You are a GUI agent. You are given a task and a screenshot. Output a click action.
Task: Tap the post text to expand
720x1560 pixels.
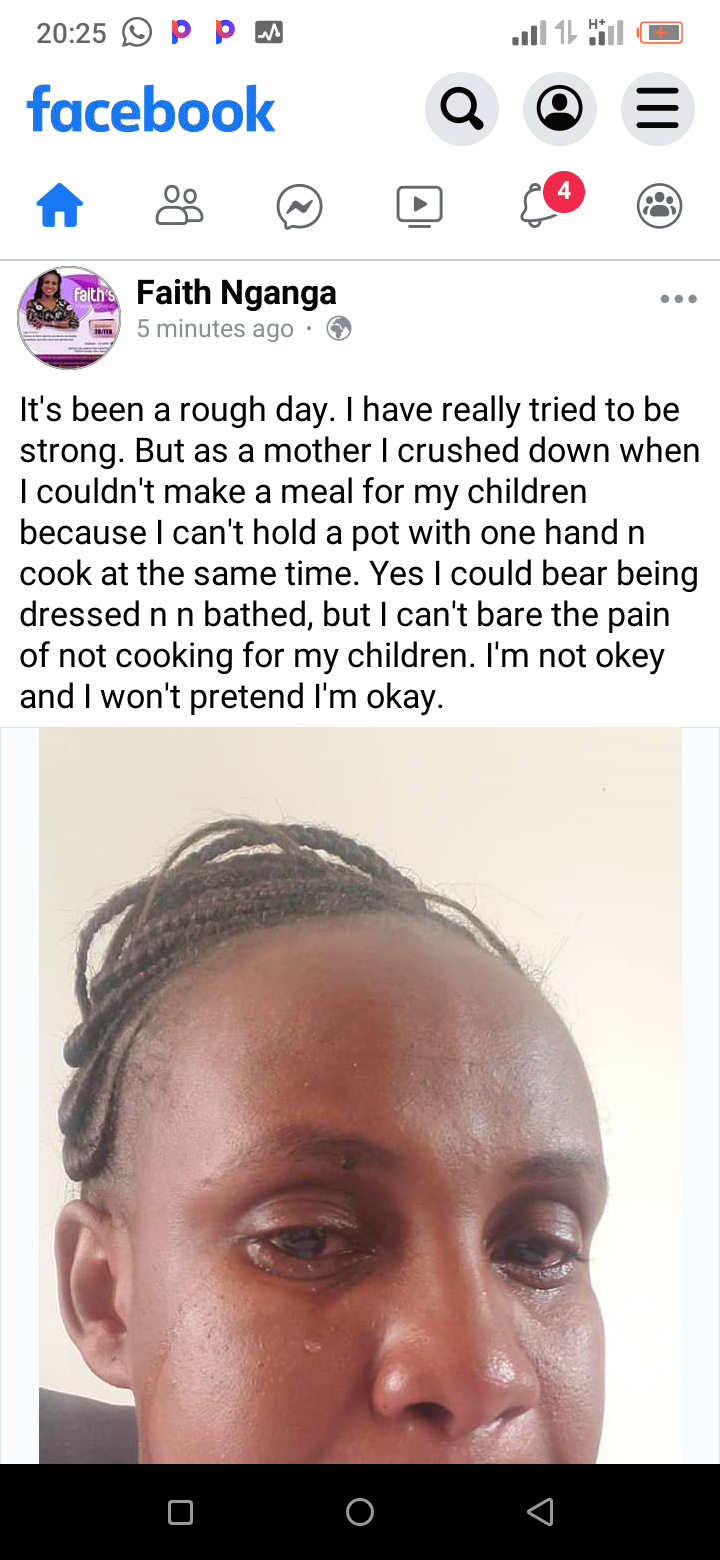pyautogui.click(x=360, y=553)
